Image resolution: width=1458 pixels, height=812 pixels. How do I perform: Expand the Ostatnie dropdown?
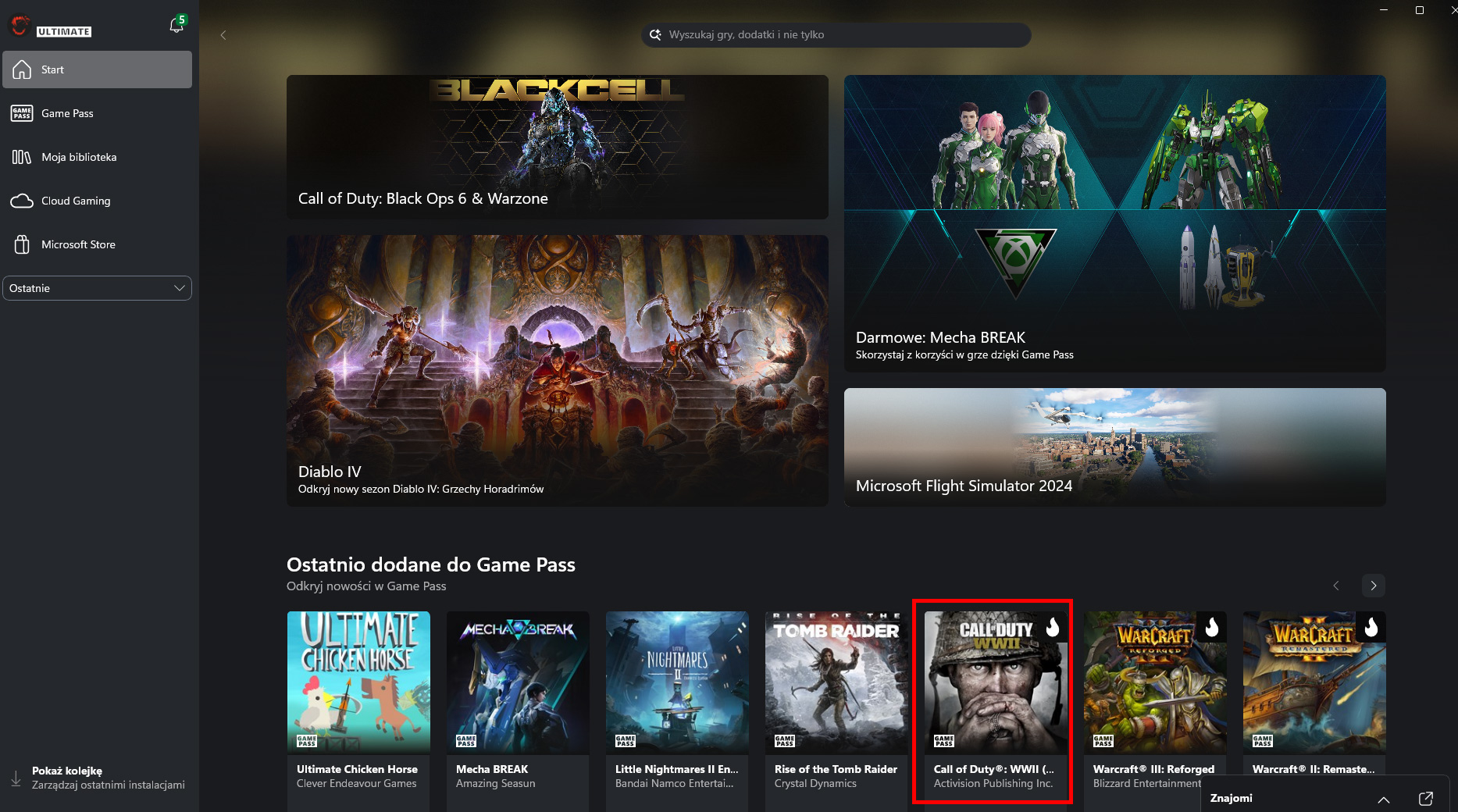pyautogui.click(x=97, y=288)
